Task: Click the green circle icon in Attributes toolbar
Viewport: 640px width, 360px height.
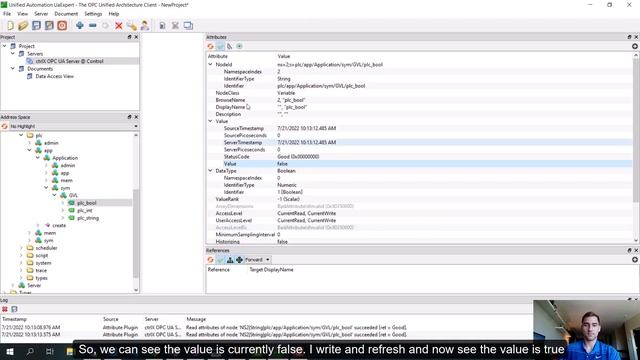Action: pos(239,46)
